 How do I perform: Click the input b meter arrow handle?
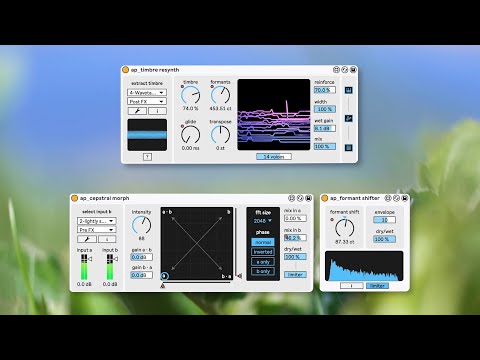[x=115, y=259]
